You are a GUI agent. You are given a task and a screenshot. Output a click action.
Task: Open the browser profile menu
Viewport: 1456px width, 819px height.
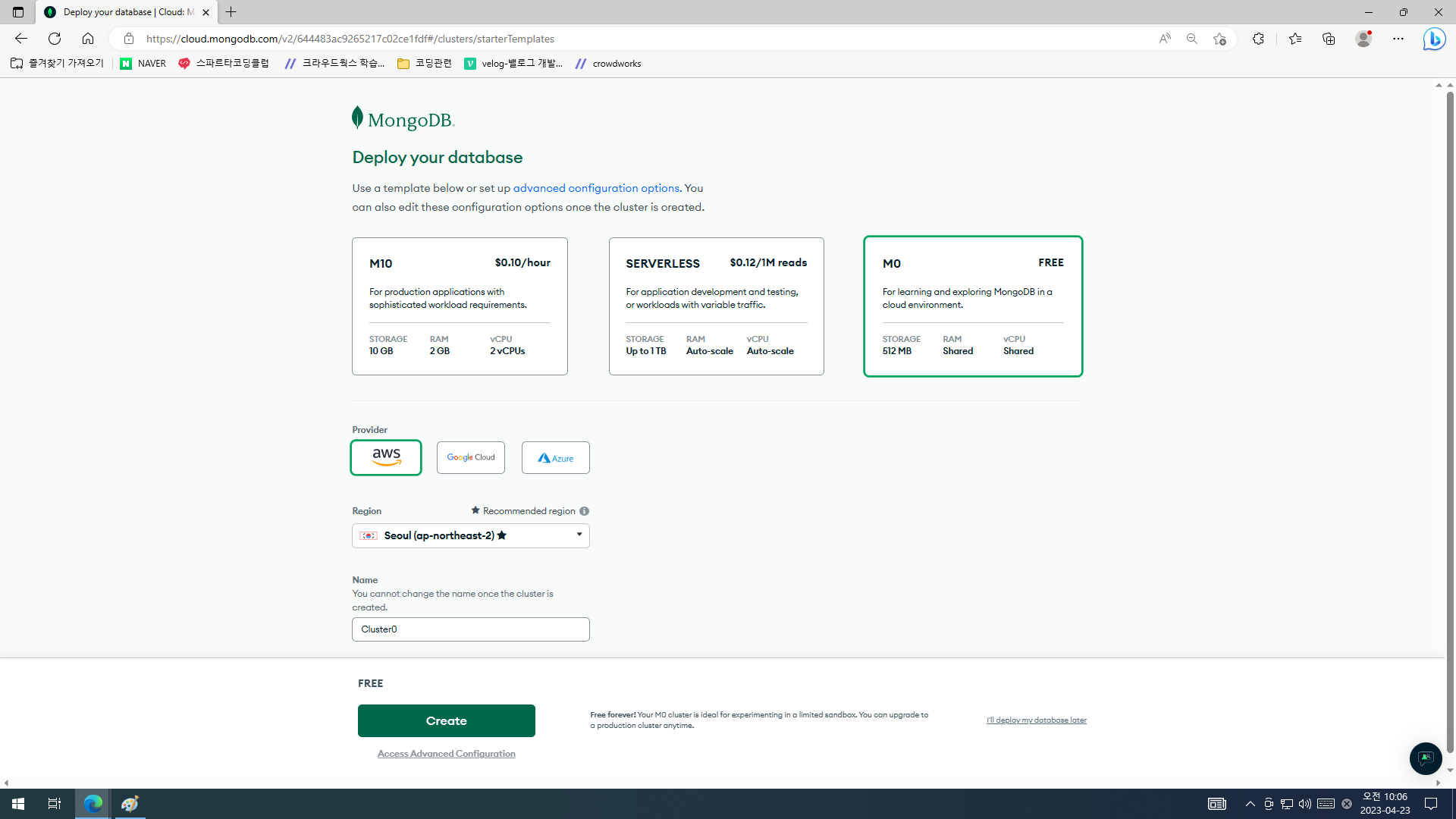tap(1363, 39)
